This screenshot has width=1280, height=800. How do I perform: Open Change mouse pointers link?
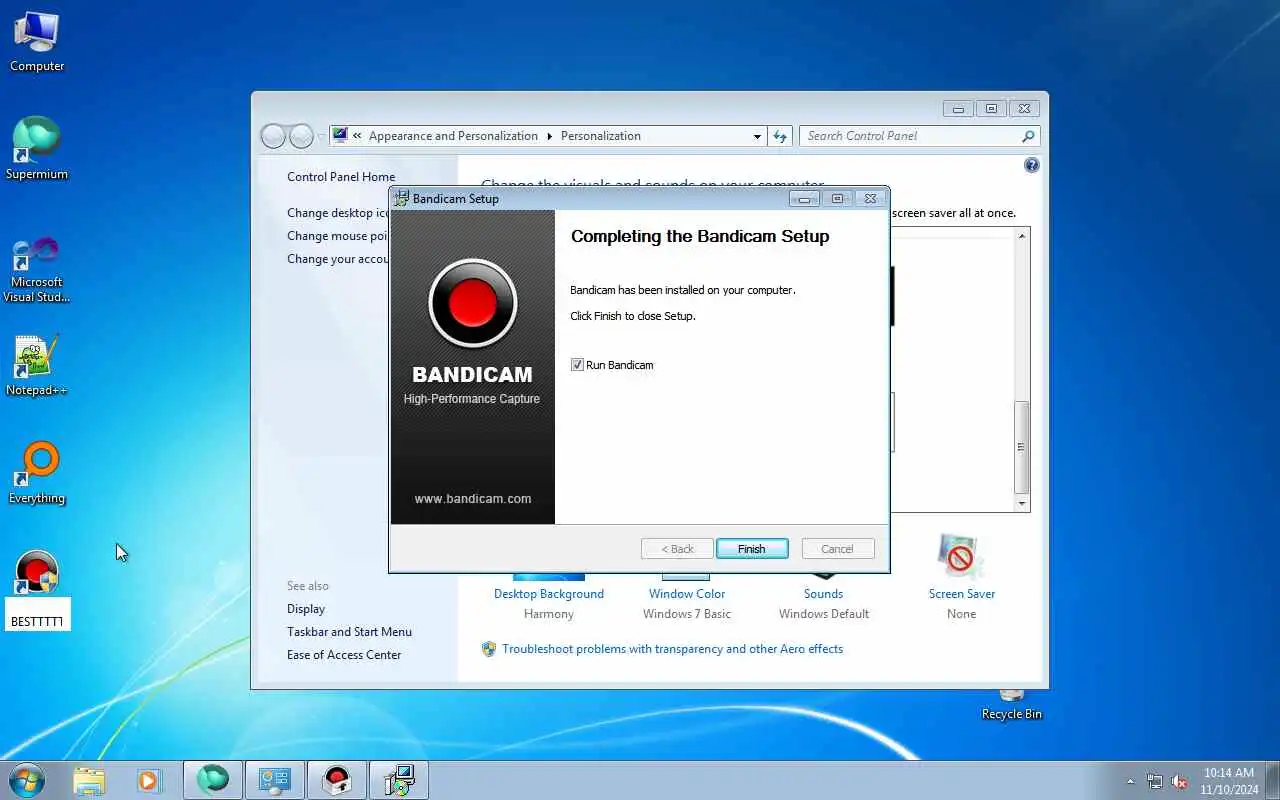pyautogui.click(x=338, y=236)
